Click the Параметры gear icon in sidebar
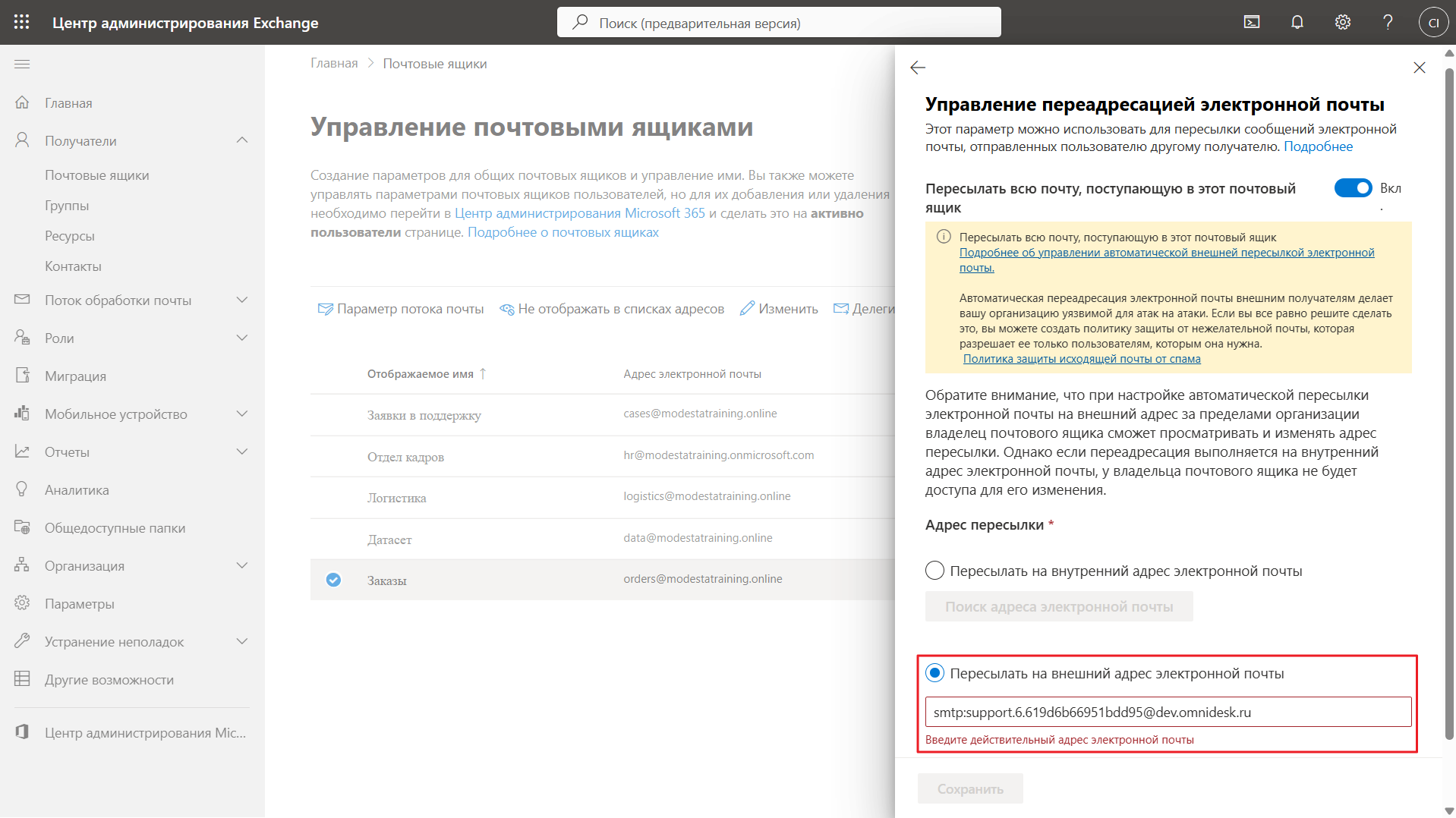 pyautogui.click(x=22, y=603)
